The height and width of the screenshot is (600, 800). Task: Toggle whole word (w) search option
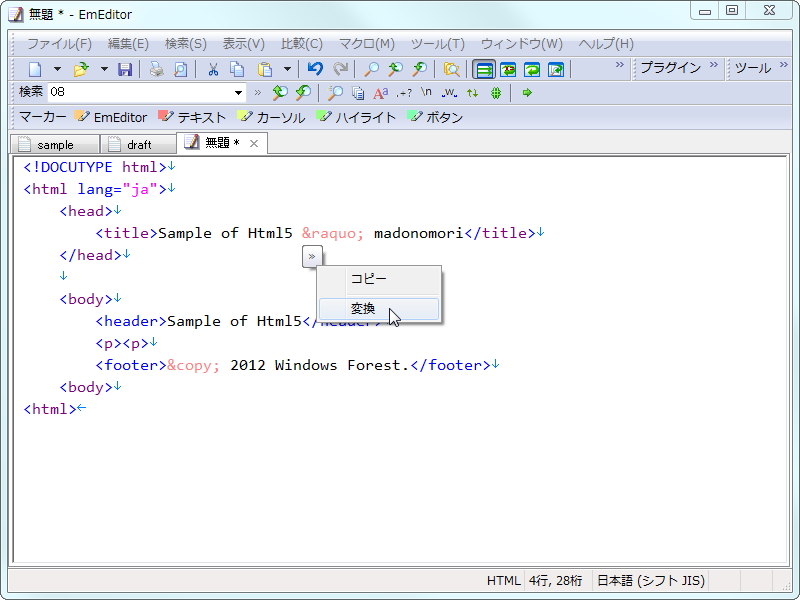coord(449,93)
